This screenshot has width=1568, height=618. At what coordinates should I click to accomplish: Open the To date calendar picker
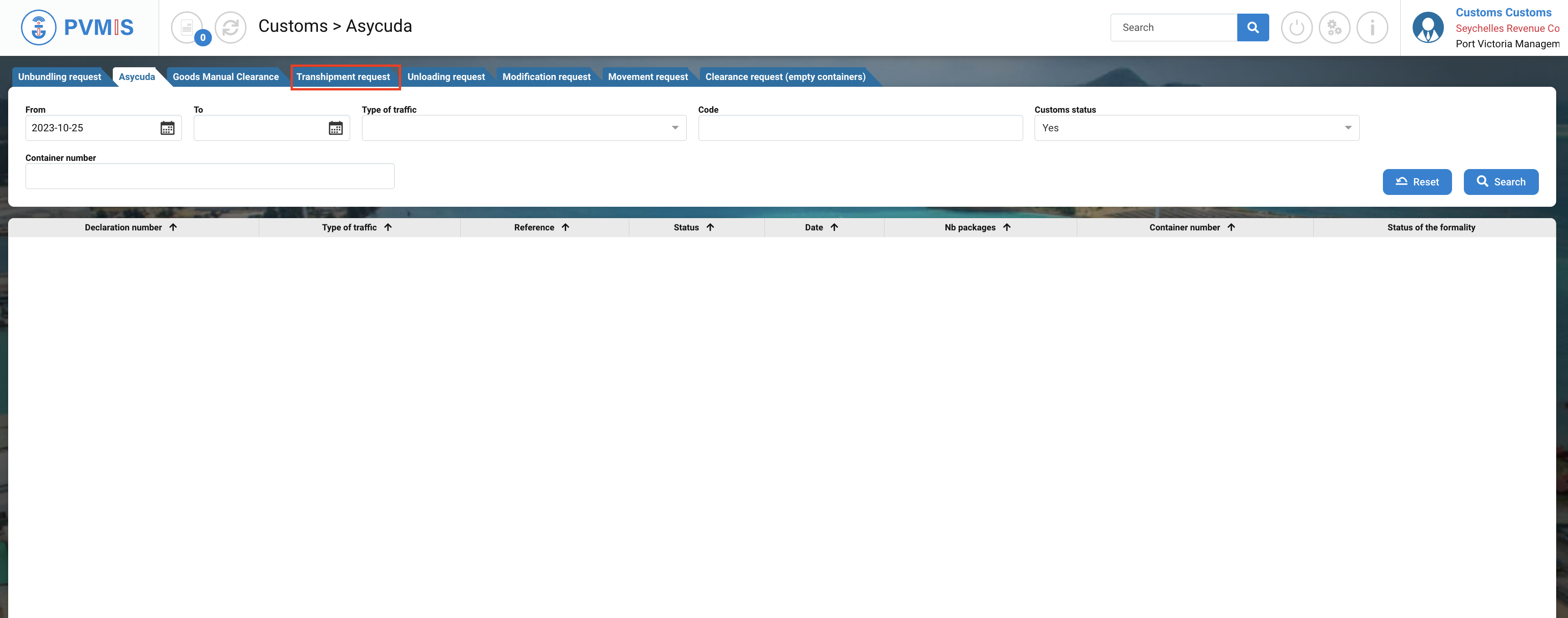[336, 128]
